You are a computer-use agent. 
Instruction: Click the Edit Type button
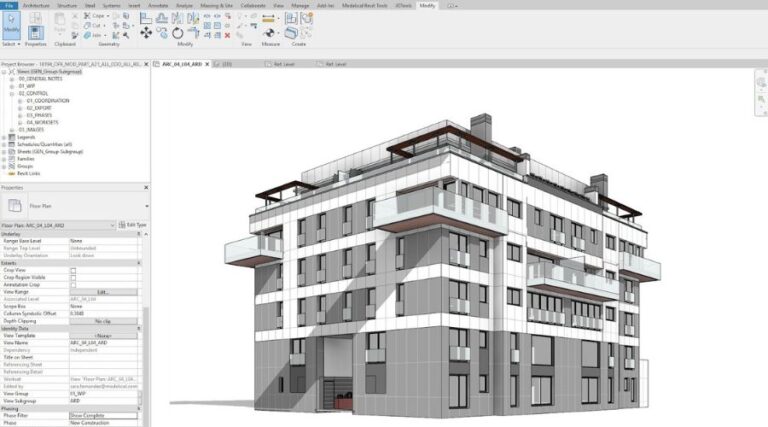tap(133, 225)
